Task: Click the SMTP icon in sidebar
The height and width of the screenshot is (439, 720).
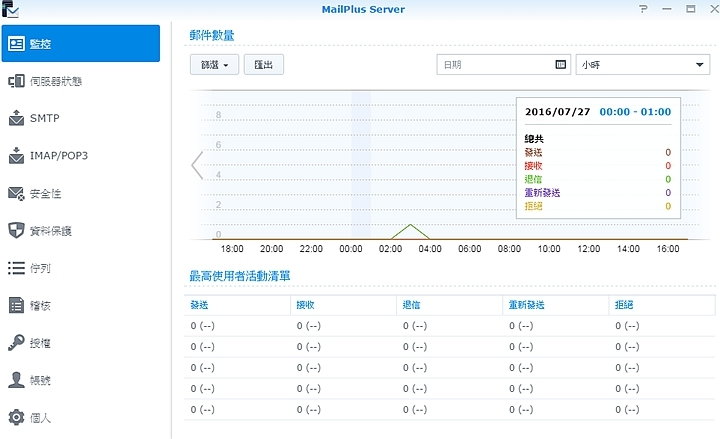Action: pos(16,118)
